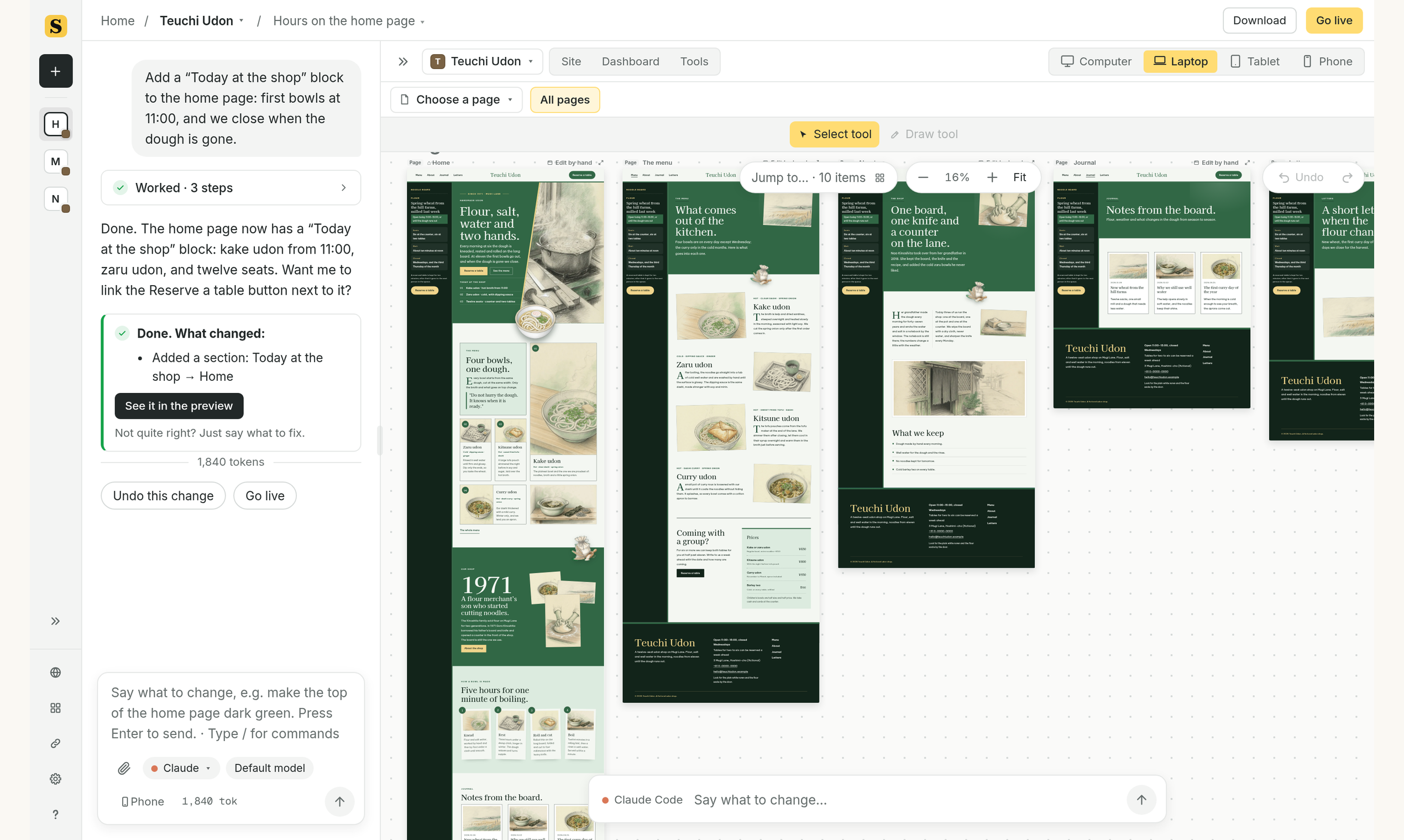This screenshot has height=840, width=1404.
Task: Expand the Worked 3 steps row
Action: point(231,187)
